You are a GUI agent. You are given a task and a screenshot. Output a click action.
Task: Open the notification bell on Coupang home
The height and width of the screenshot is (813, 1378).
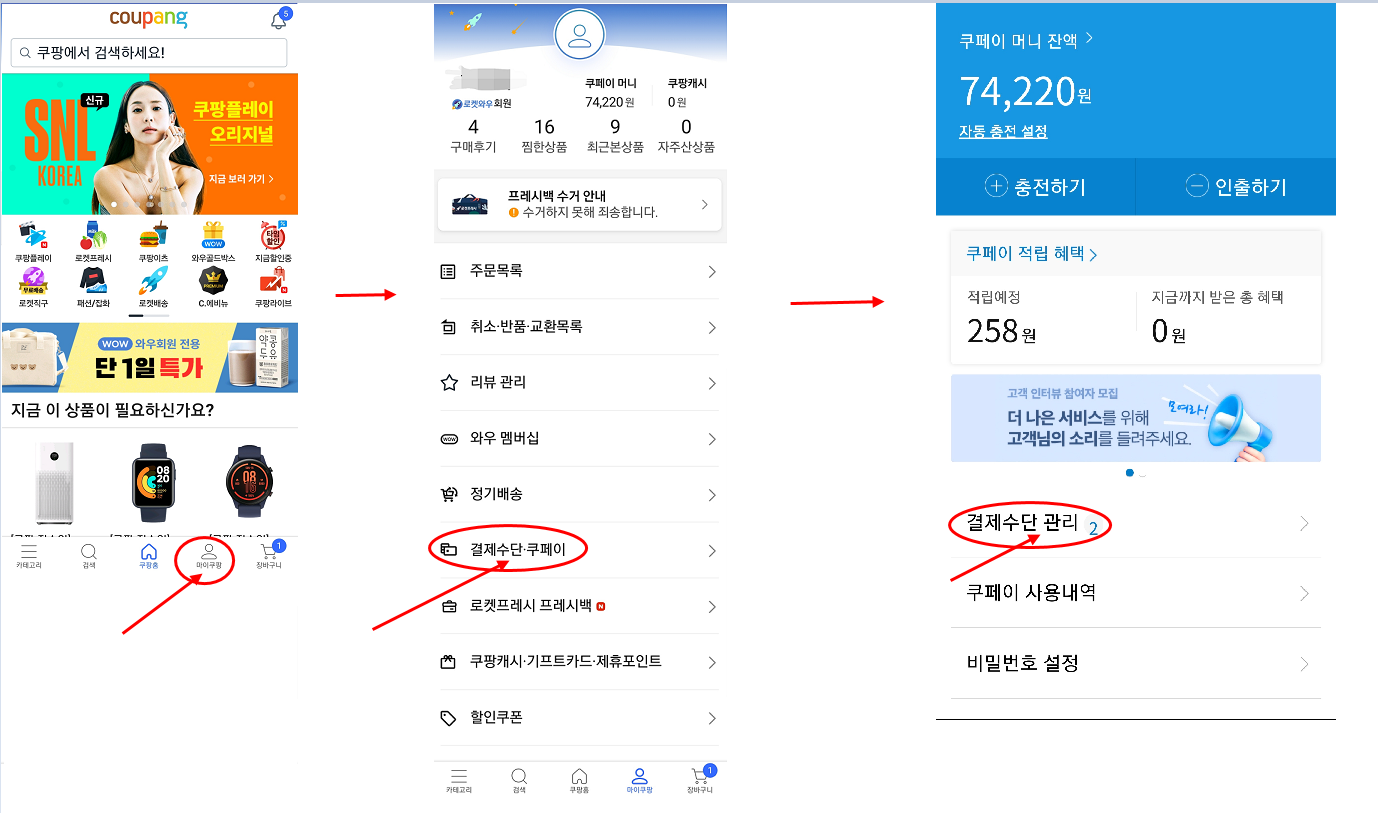[x=279, y=21]
